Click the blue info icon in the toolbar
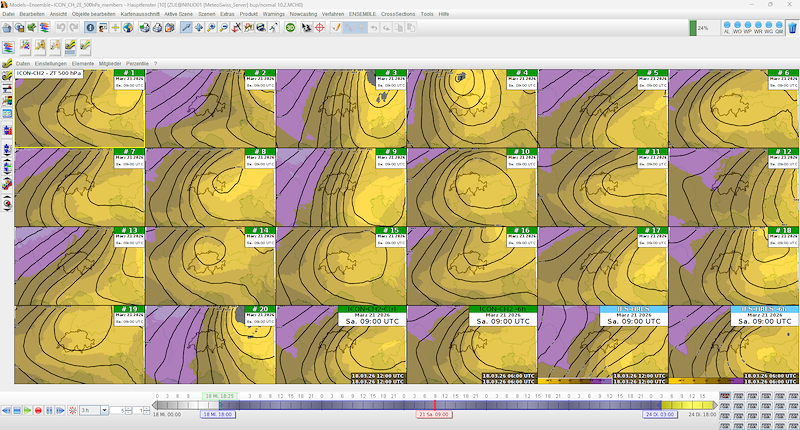Screen dimensions: 800x430 pos(90,28)
